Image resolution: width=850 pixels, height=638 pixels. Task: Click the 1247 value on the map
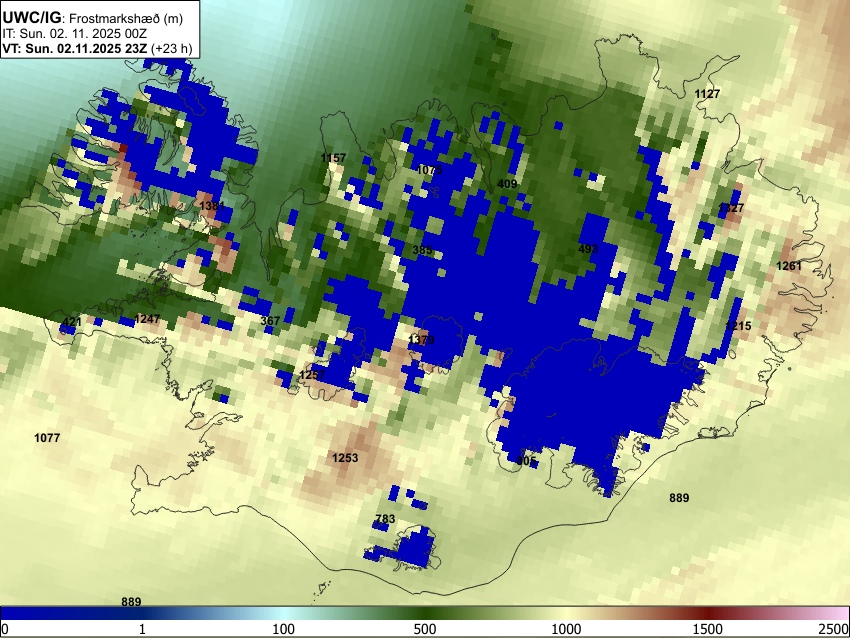pyautogui.click(x=147, y=319)
